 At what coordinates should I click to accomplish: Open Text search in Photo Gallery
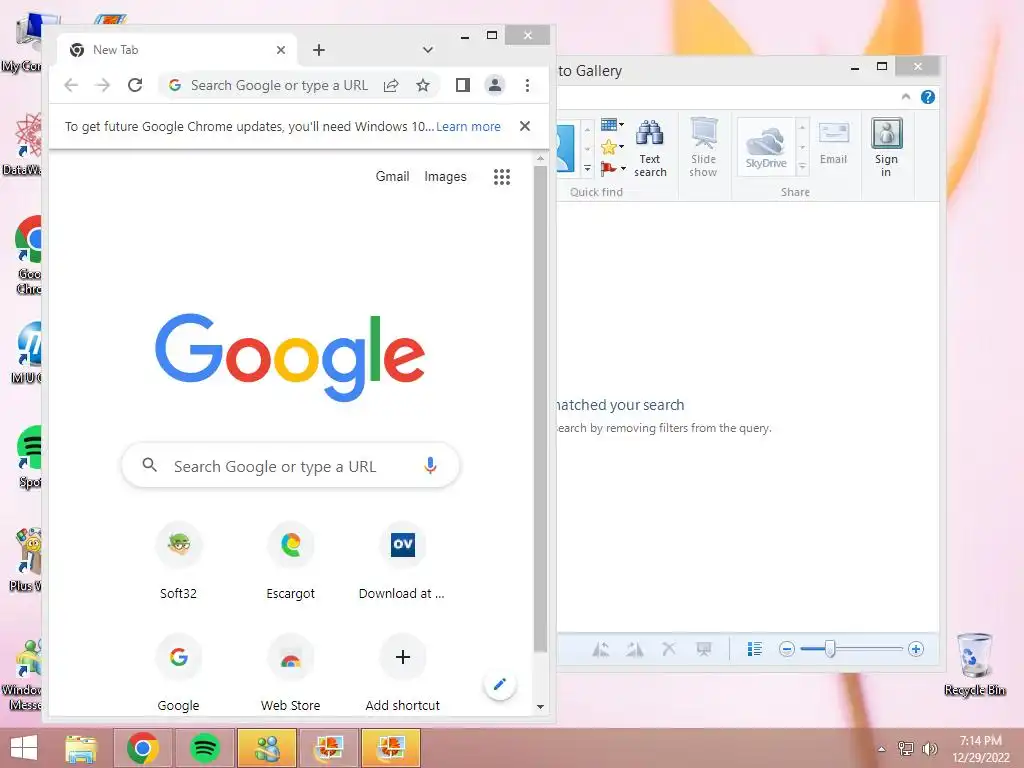pos(650,149)
